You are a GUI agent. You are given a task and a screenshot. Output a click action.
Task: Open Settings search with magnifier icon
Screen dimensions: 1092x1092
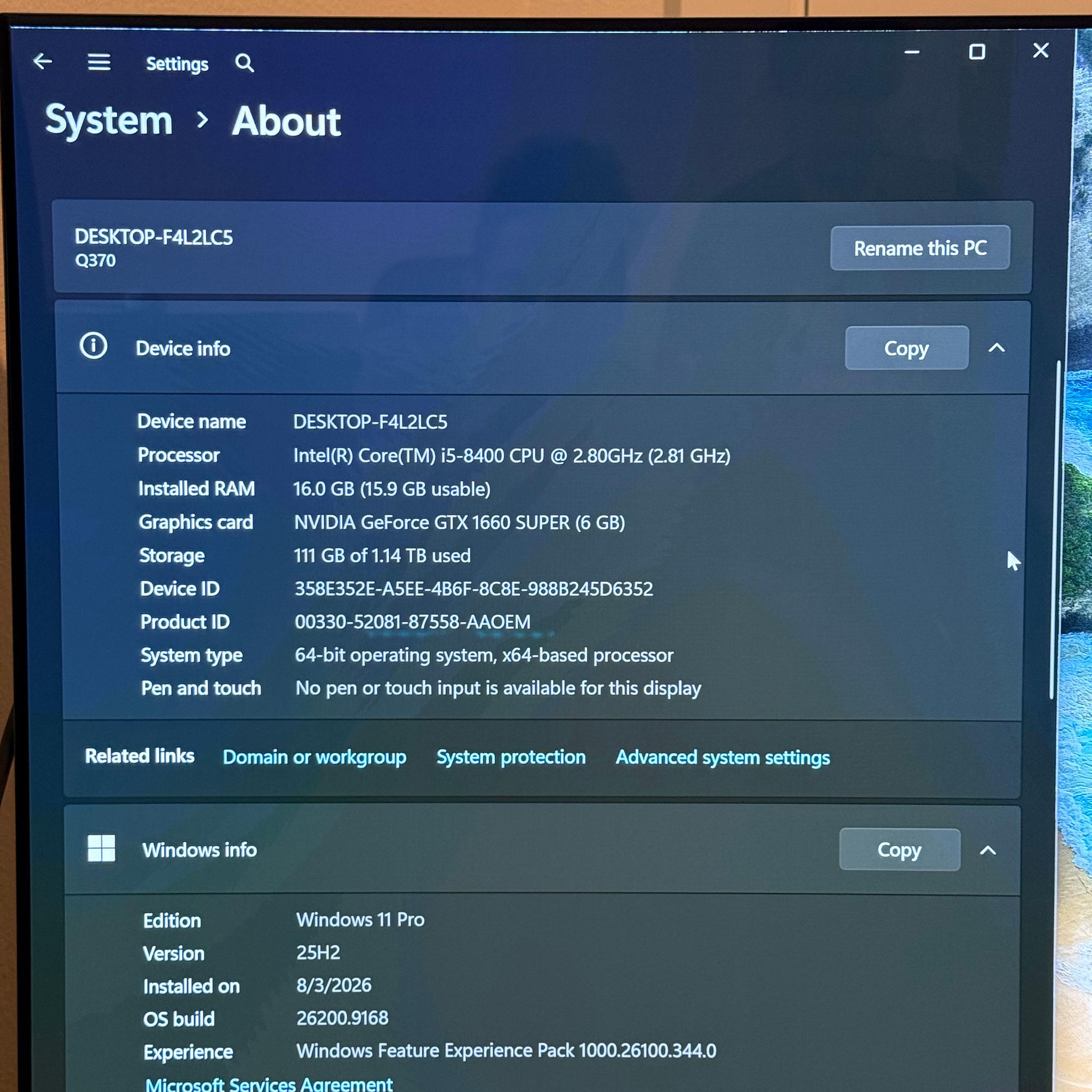point(244,63)
